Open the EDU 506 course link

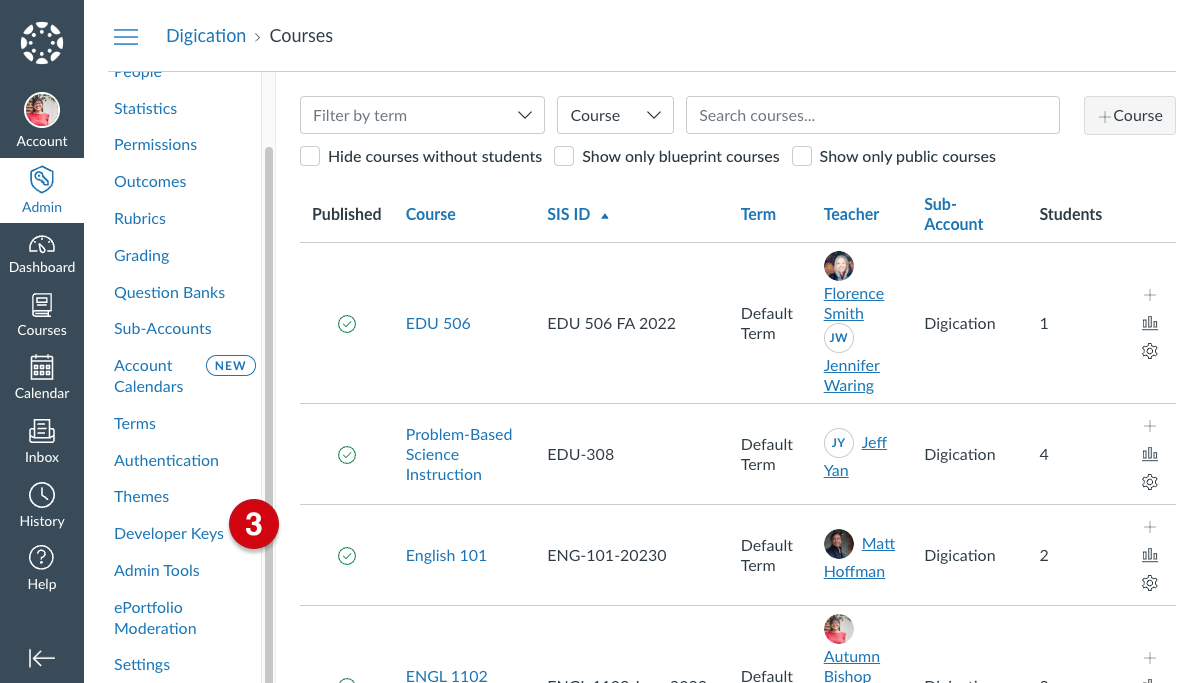pos(438,323)
